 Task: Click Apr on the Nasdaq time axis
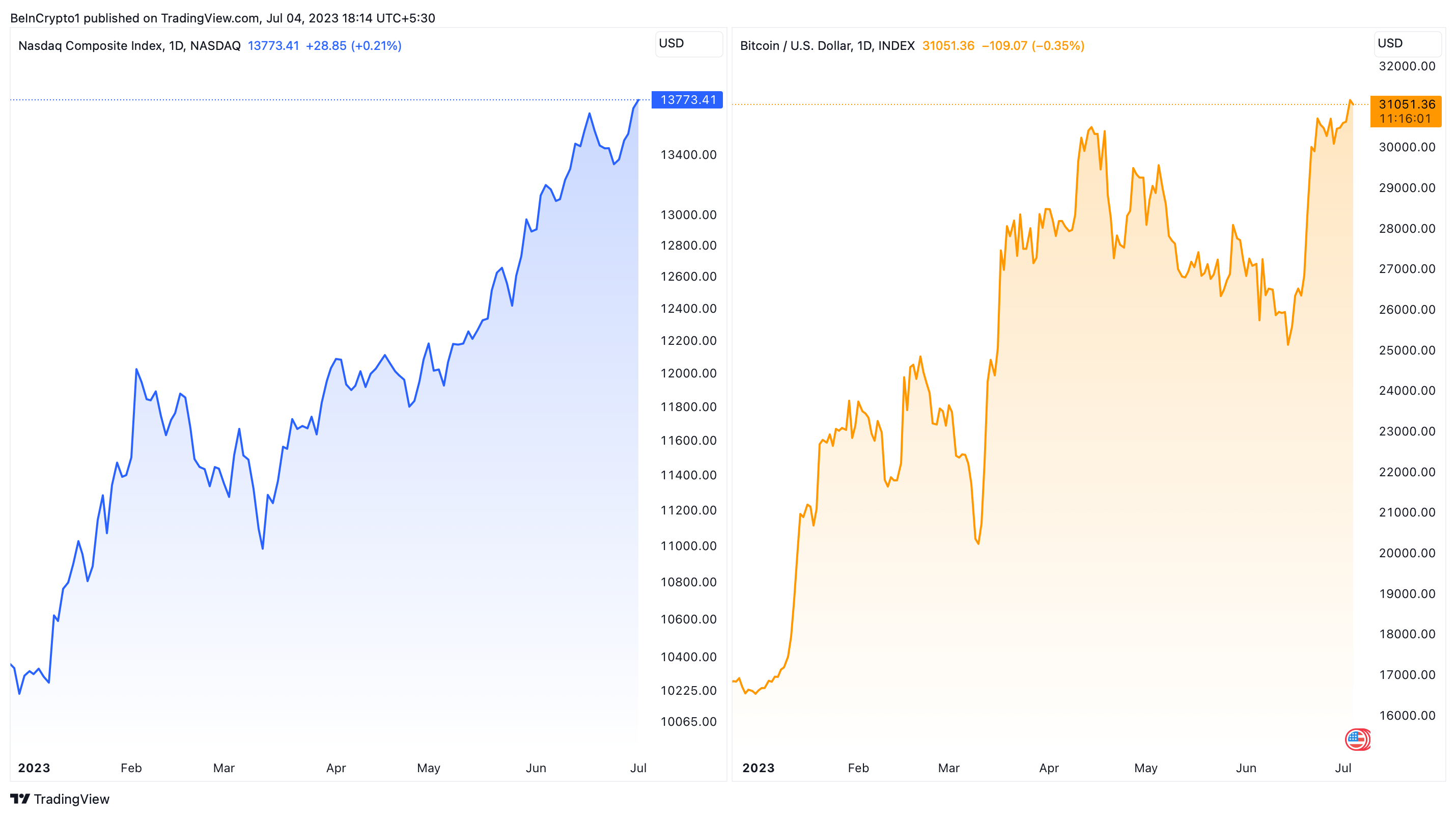click(x=335, y=768)
